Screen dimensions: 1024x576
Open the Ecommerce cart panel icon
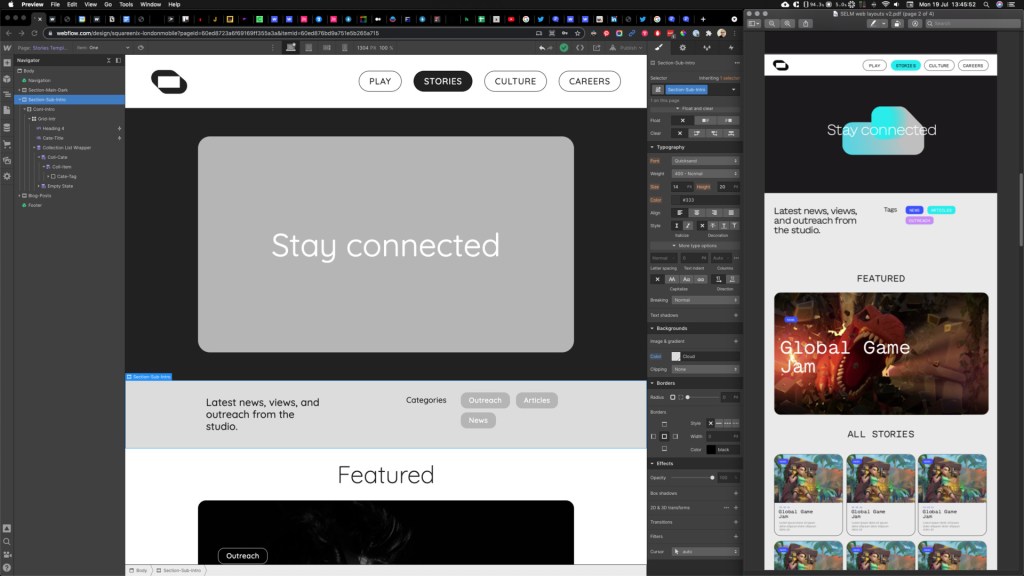[7, 144]
